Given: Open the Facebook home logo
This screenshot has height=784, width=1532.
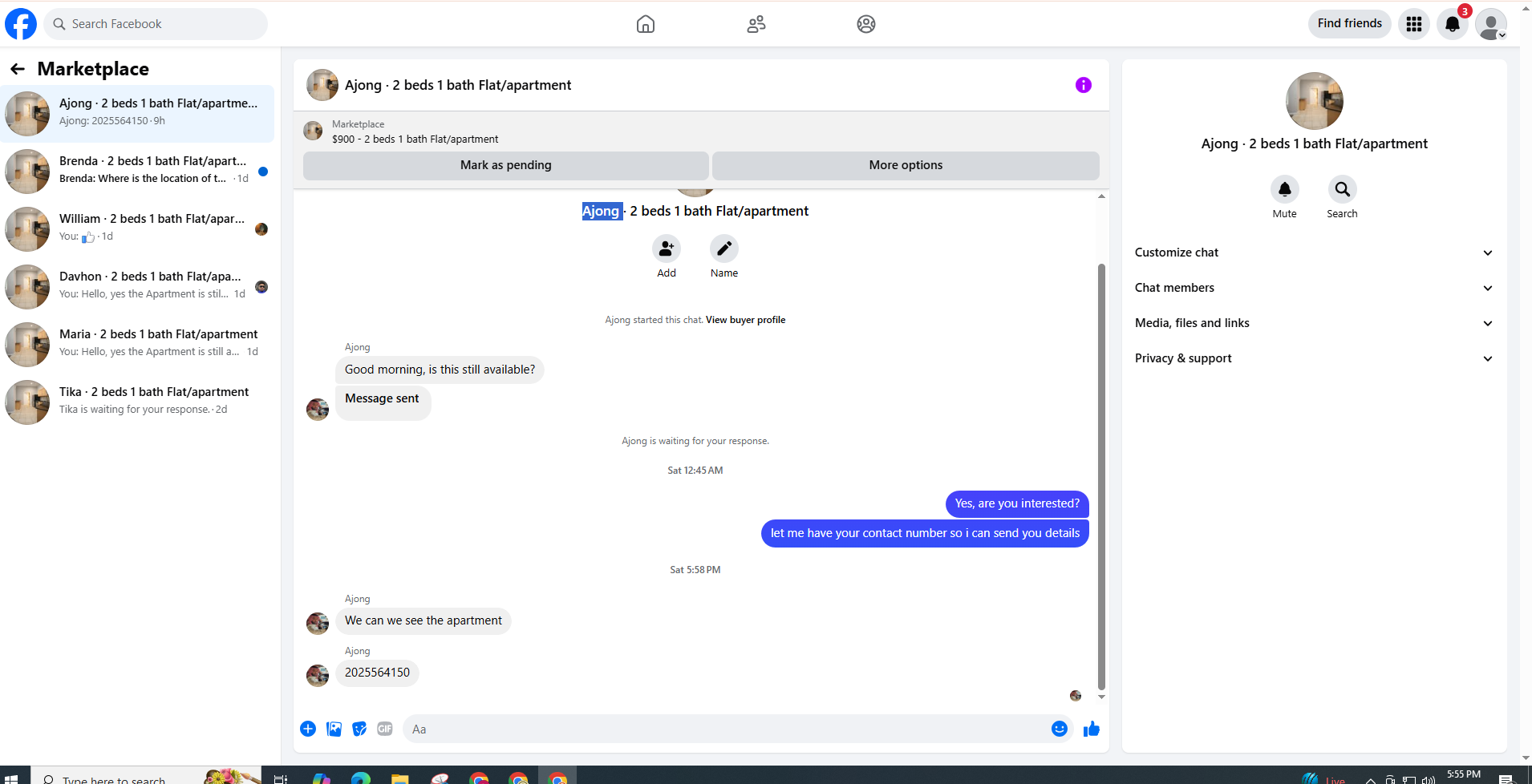Looking at the screenshot, I should coord(21,24).
